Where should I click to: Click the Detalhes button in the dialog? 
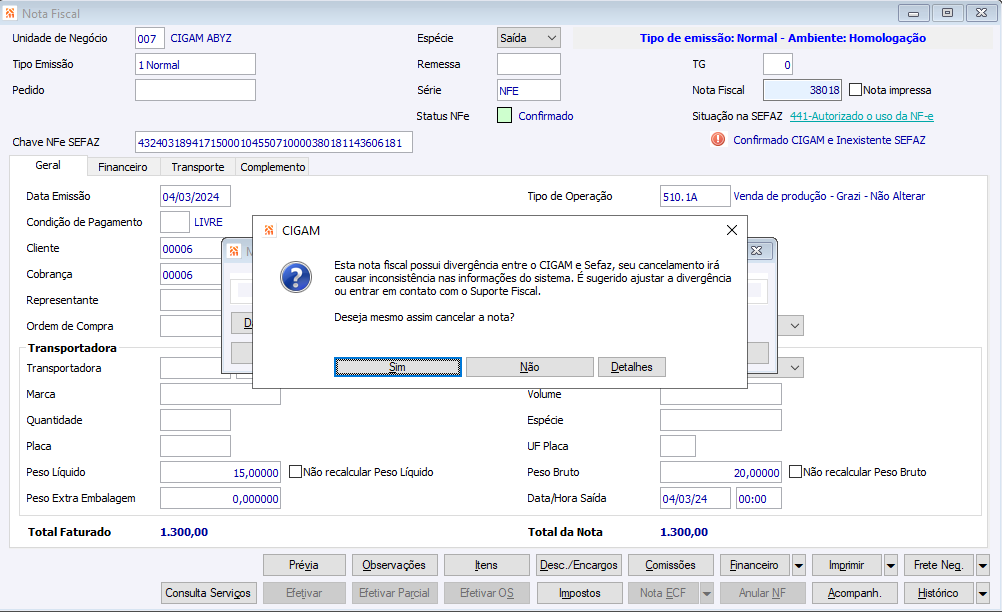tap(631, 367)
